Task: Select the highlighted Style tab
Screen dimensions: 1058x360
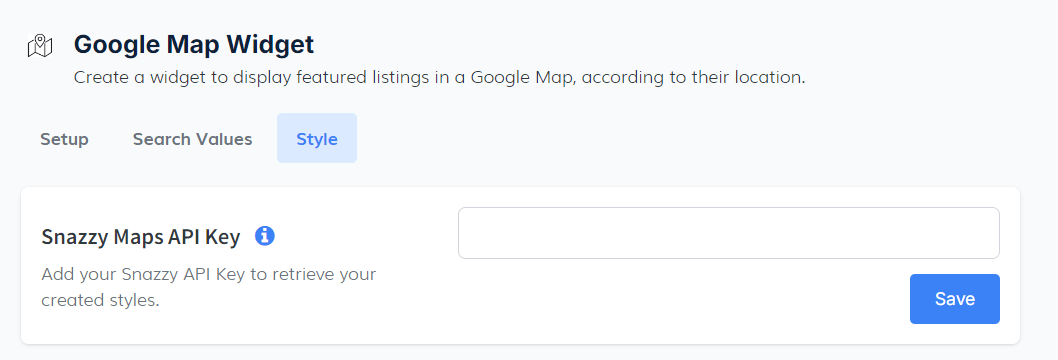Action: click(x=317, y=139)
